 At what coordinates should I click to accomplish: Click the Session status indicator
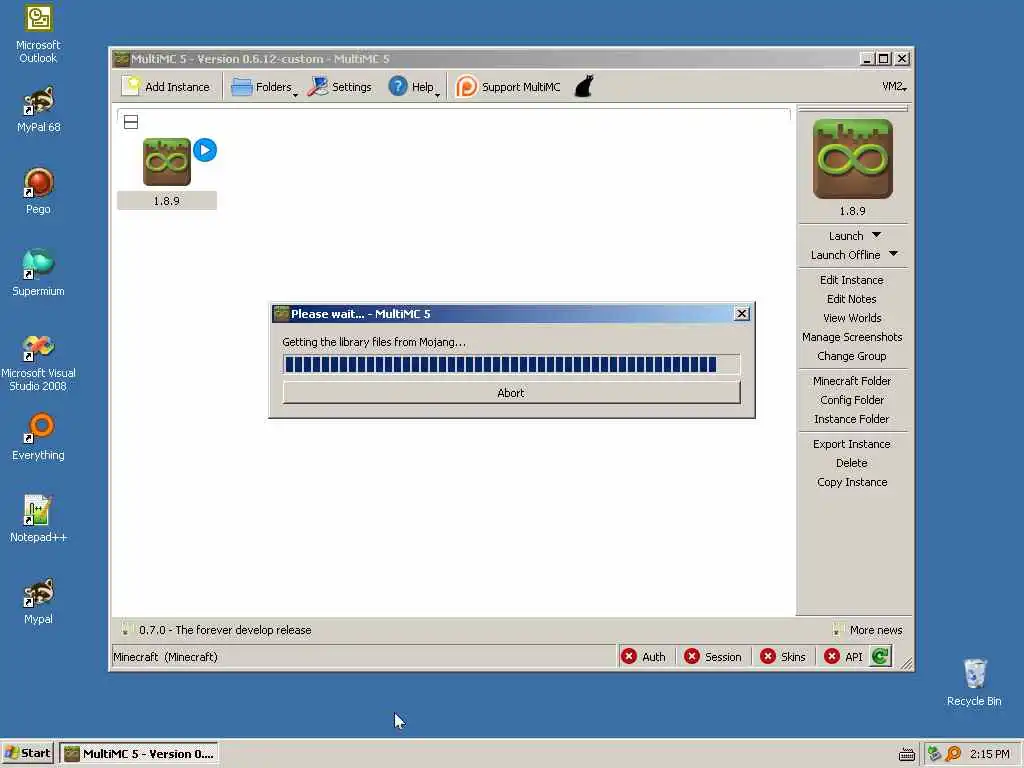click(712, 657)
